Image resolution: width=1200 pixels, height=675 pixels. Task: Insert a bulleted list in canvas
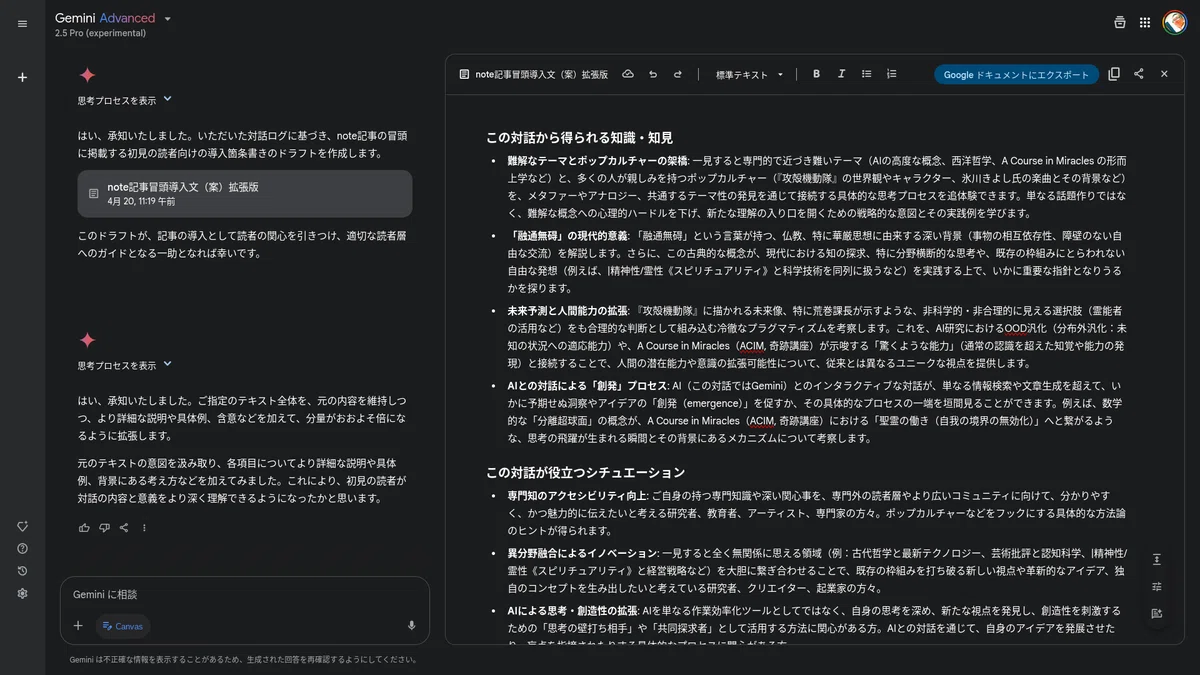coord(867,74)
